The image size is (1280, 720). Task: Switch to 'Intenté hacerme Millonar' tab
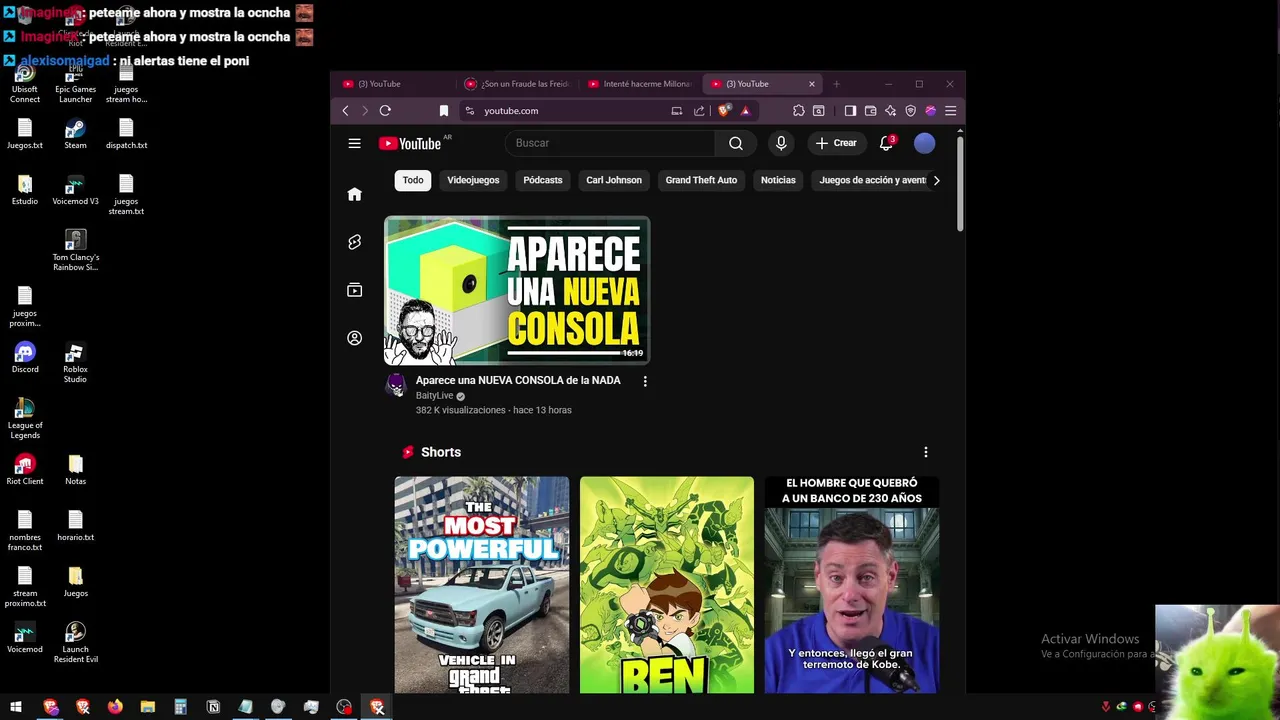click(x=641, y=84)
